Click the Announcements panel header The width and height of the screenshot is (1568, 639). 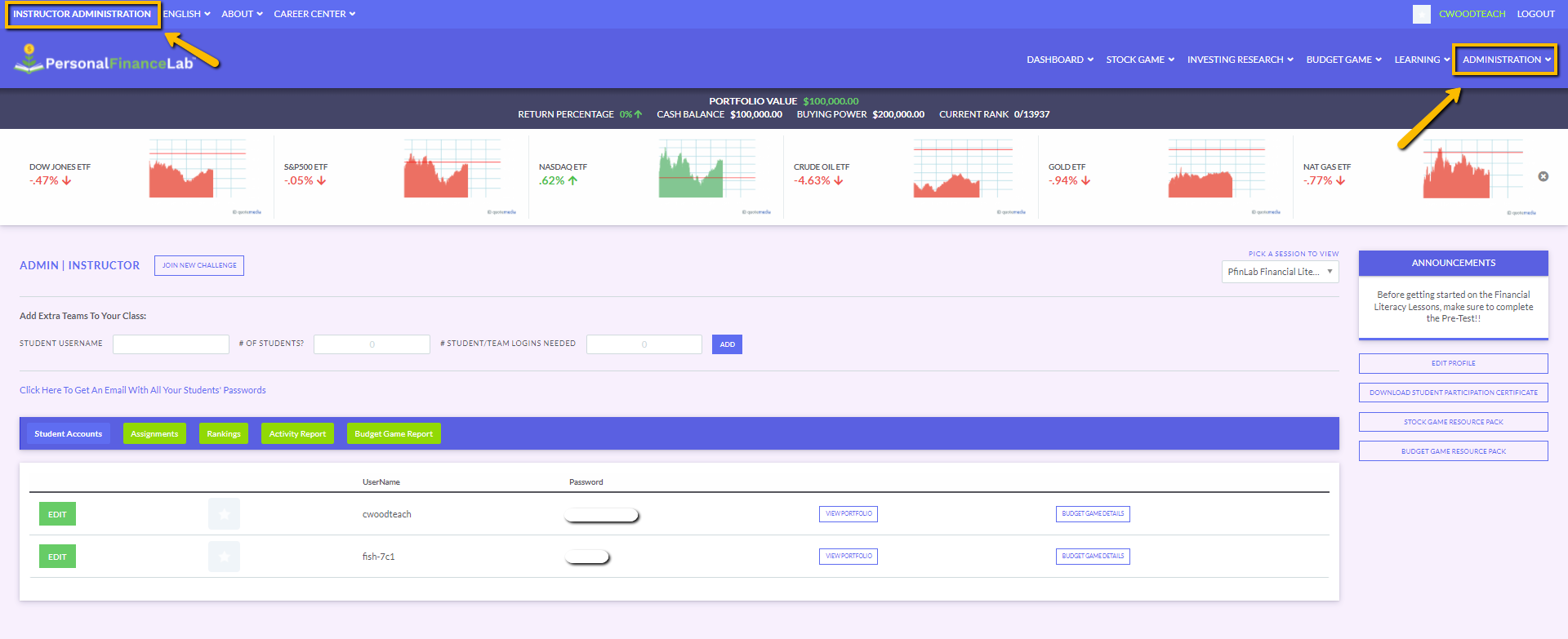pyautogui.click(x=1454, y=263)
